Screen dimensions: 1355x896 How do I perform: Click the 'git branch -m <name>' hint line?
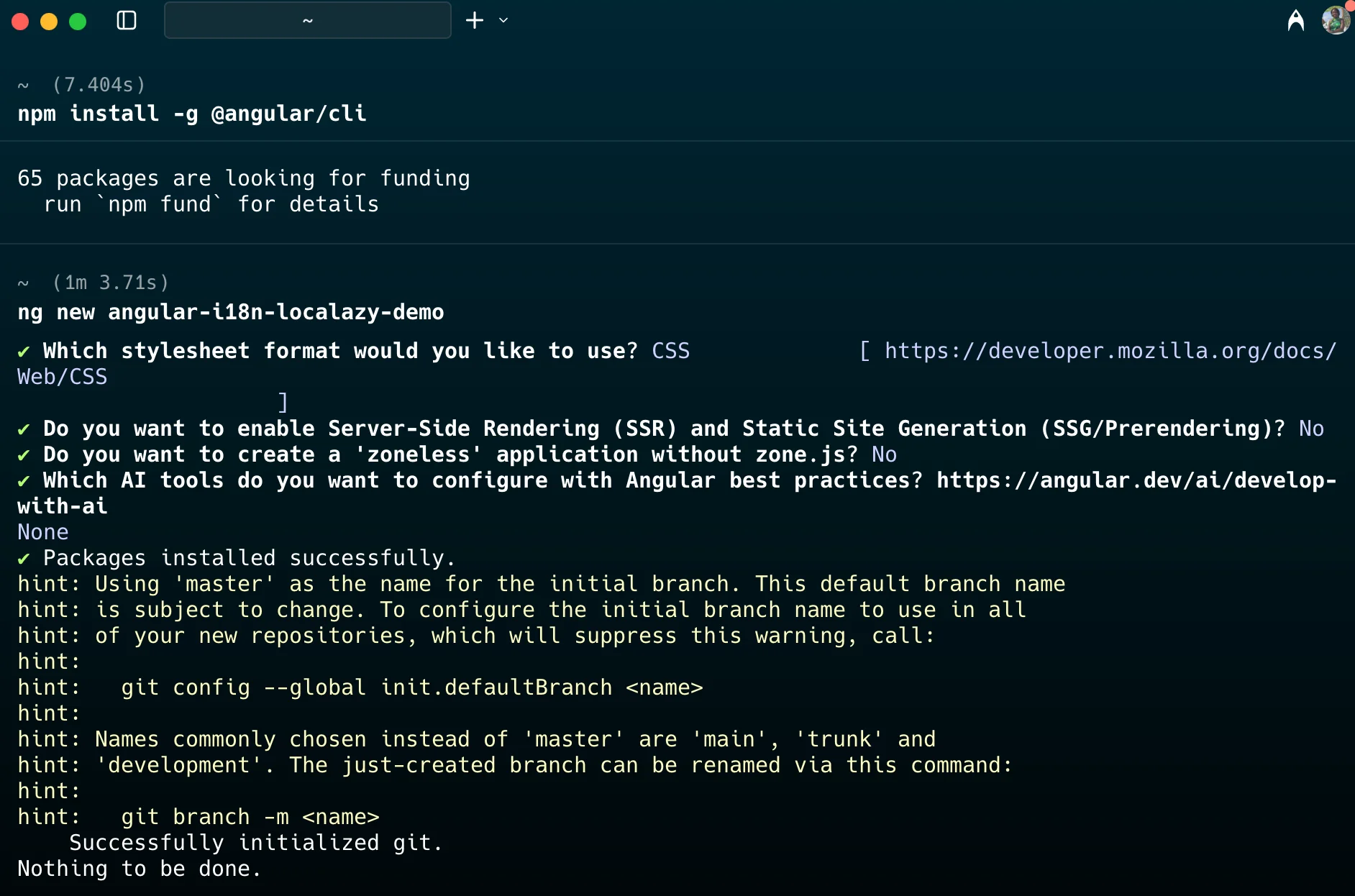[250, 817]
